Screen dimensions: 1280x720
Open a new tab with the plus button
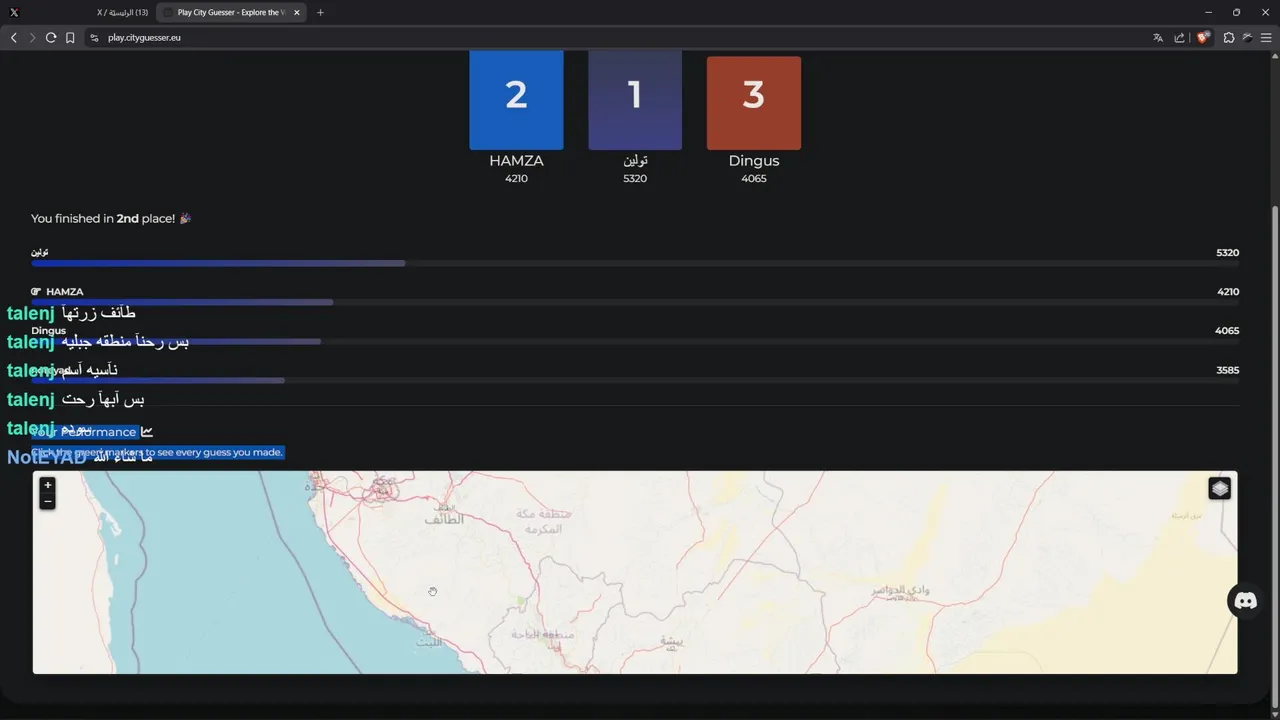click(x=320, y=13)
